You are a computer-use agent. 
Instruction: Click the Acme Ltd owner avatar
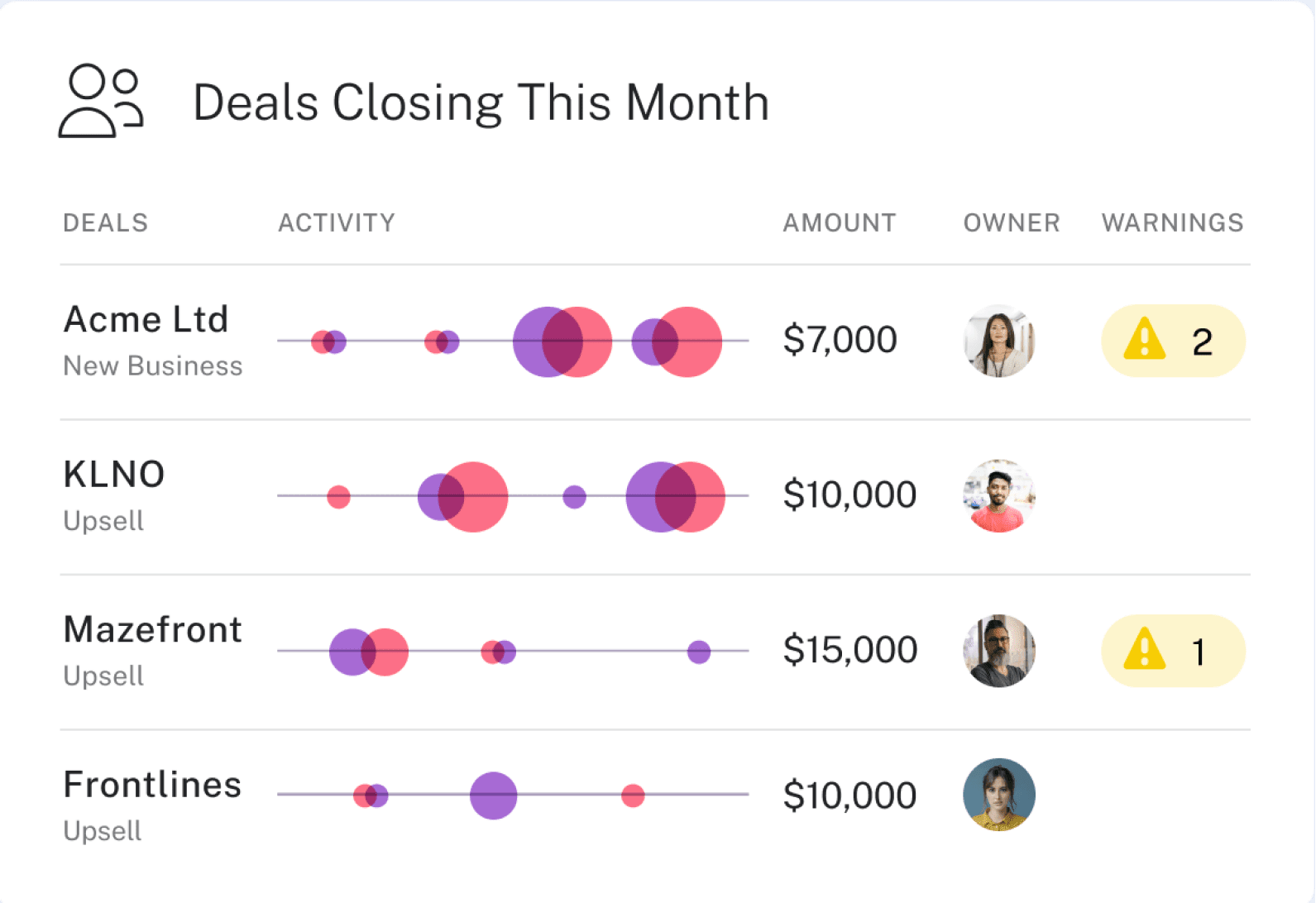coord(999,341)
